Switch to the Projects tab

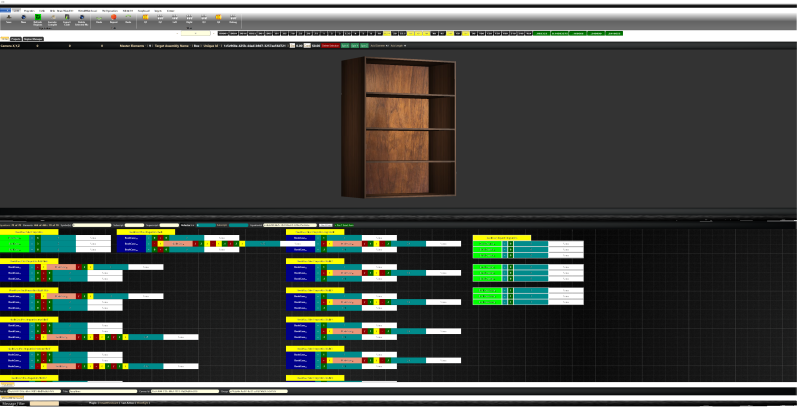point(16,39)
